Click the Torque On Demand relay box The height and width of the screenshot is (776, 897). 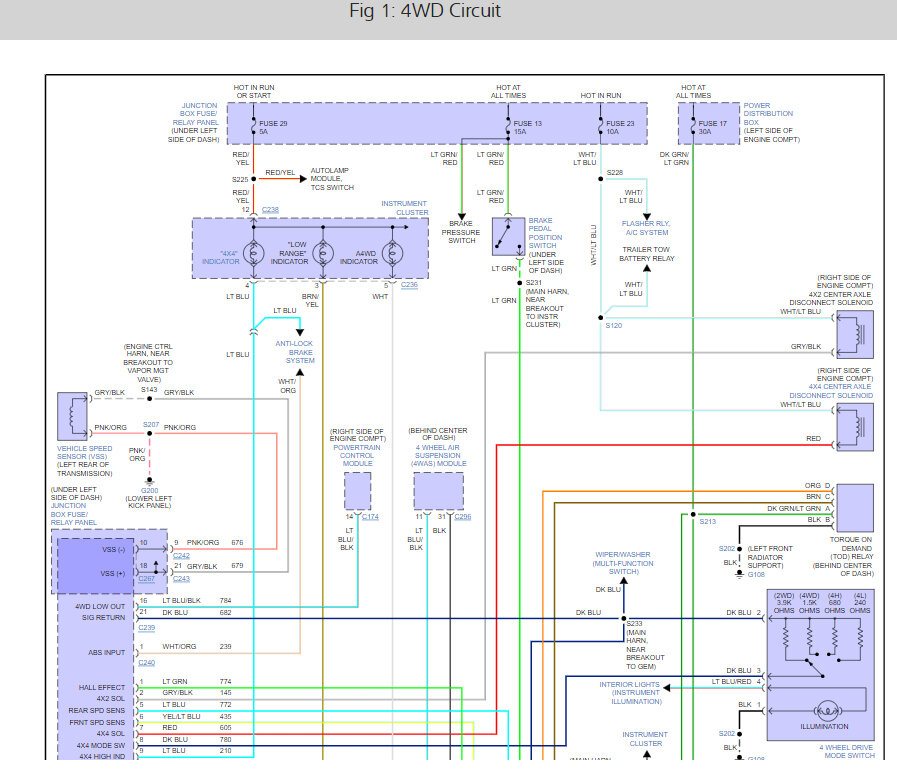[855, 508]
